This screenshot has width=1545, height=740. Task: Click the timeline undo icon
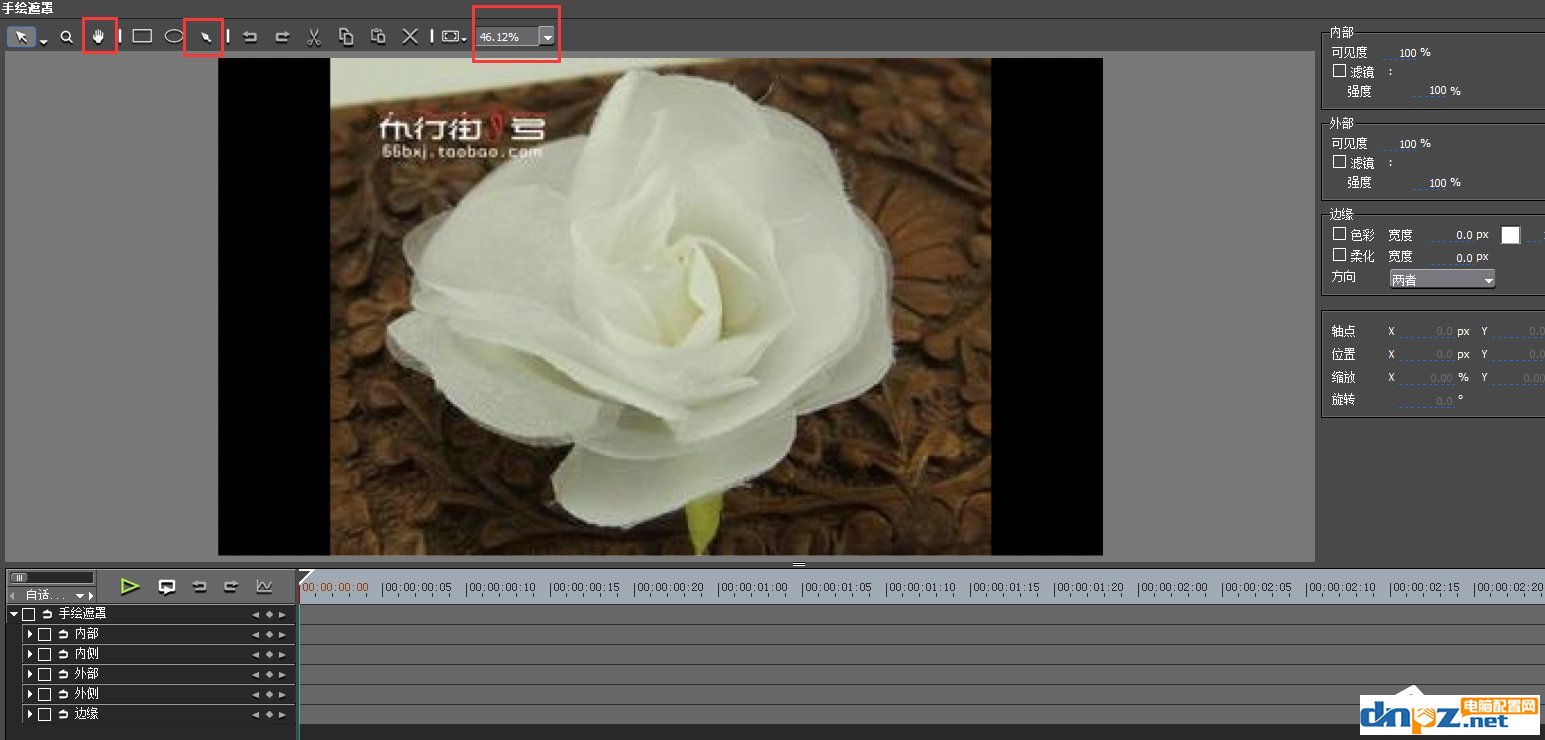(199, 586)
